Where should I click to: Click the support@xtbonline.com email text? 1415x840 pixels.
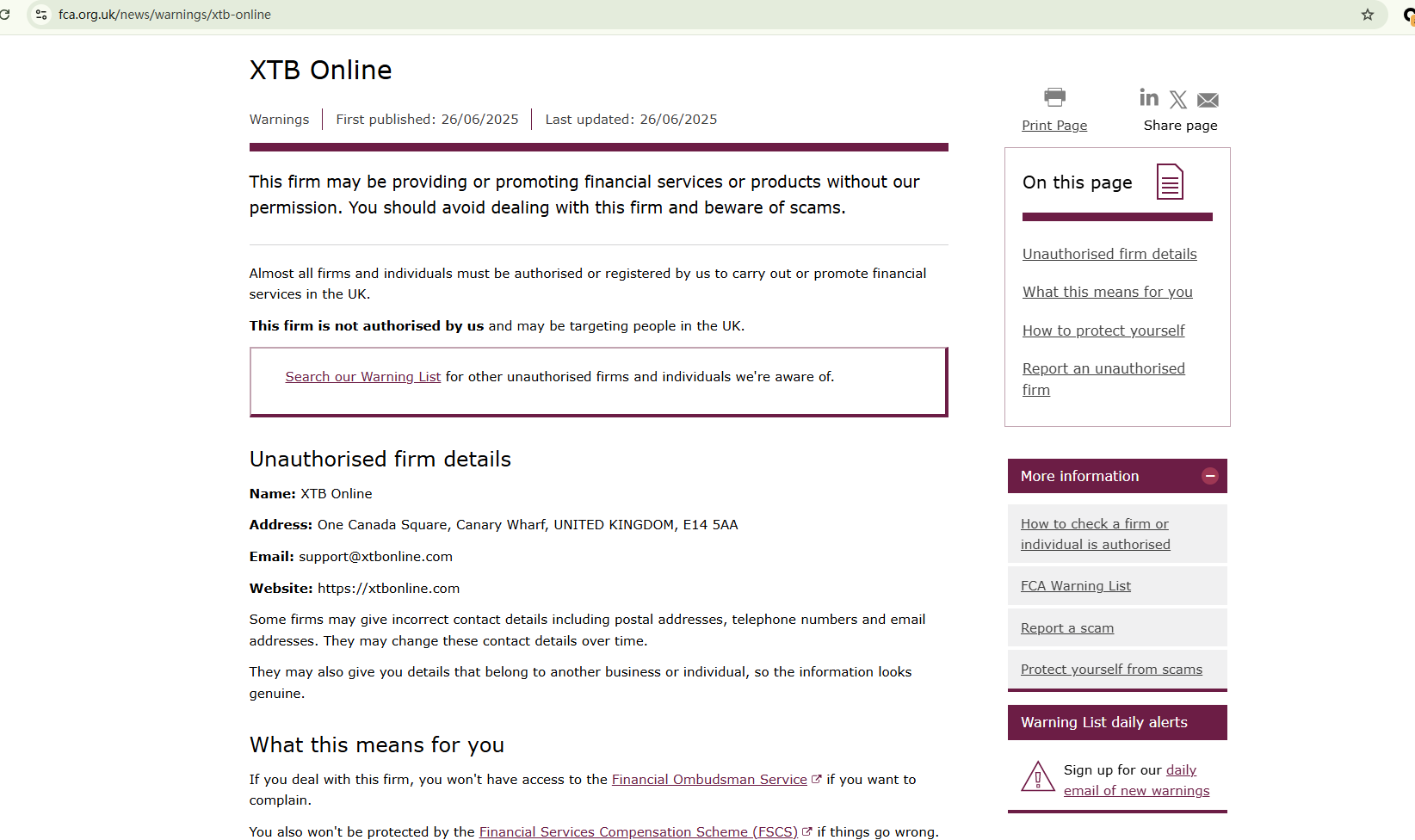(375, 557)
